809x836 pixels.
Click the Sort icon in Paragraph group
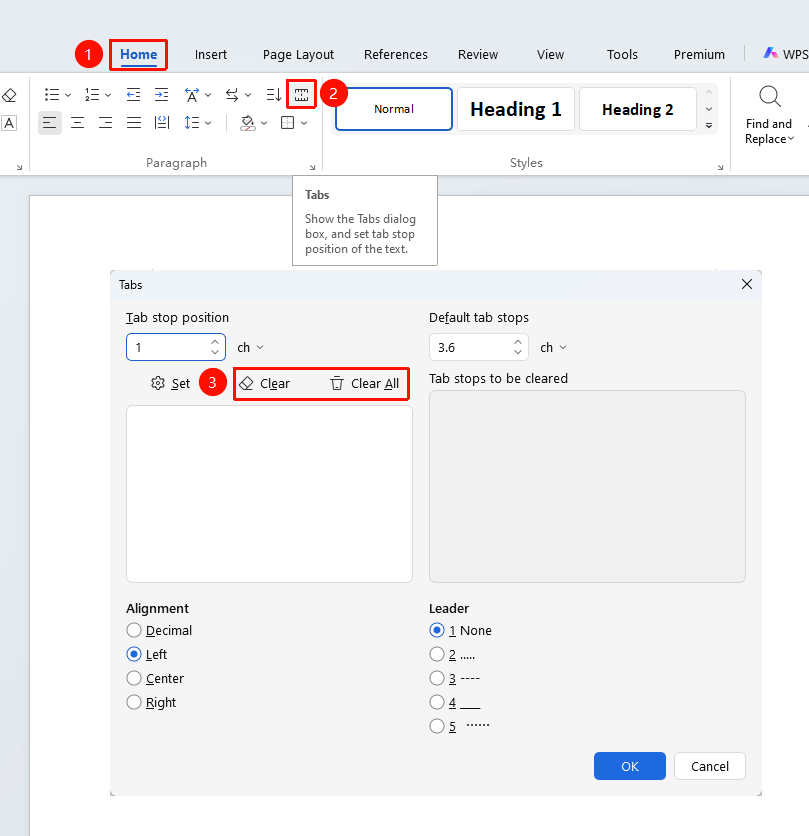(x=274, y=95)
